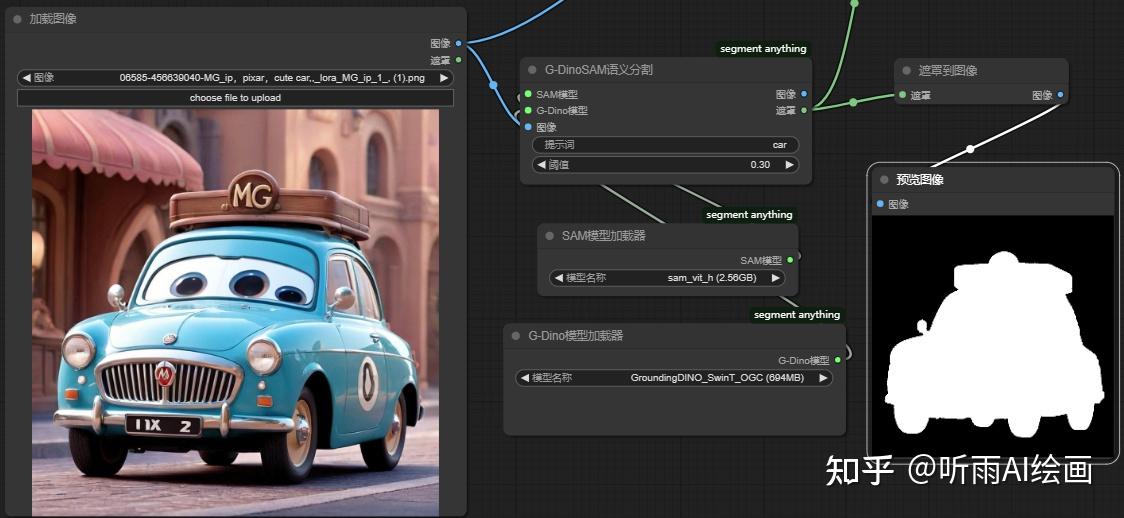Viewport: 1124px width, 518px height.
Task: Click the midpoint dot on the blue image link
Action: pyautogui.click(x=493, y=85)
